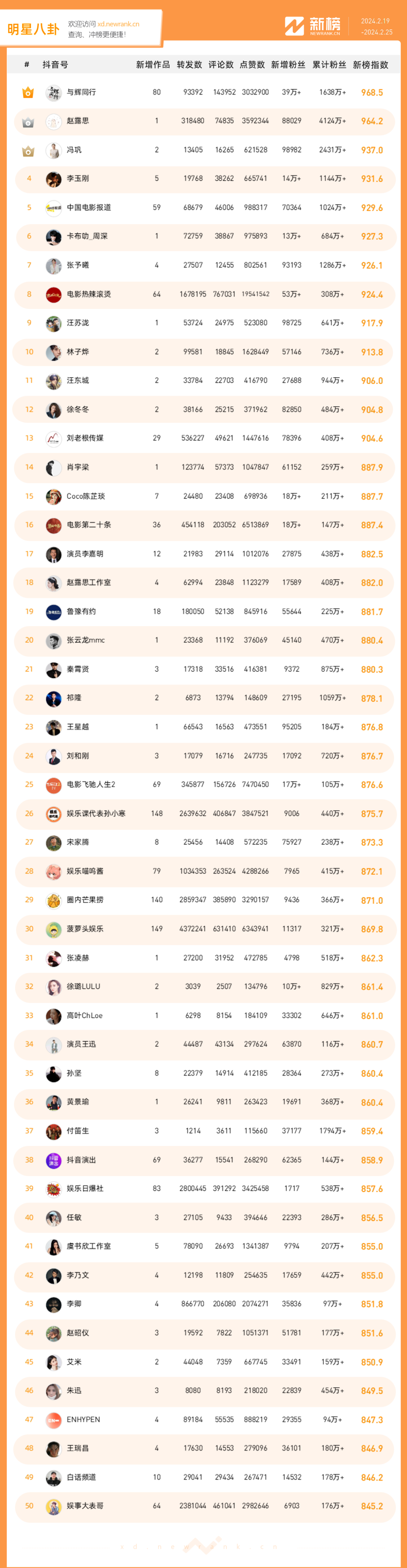Sort by 新榜指数 column header
This screenshot has height=1568, width=407.
[x=370, y=65]
